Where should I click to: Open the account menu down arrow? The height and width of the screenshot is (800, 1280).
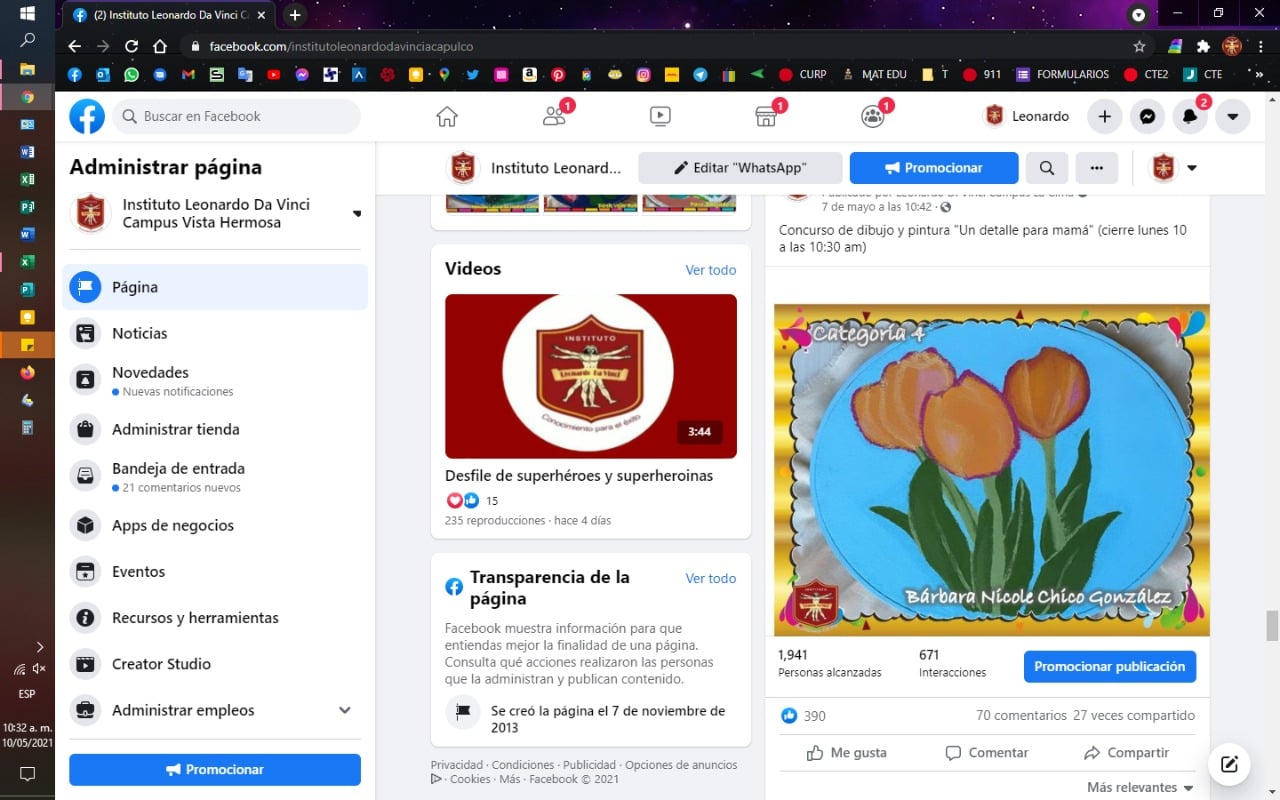pyautogui.click(x=1232, y=116)
